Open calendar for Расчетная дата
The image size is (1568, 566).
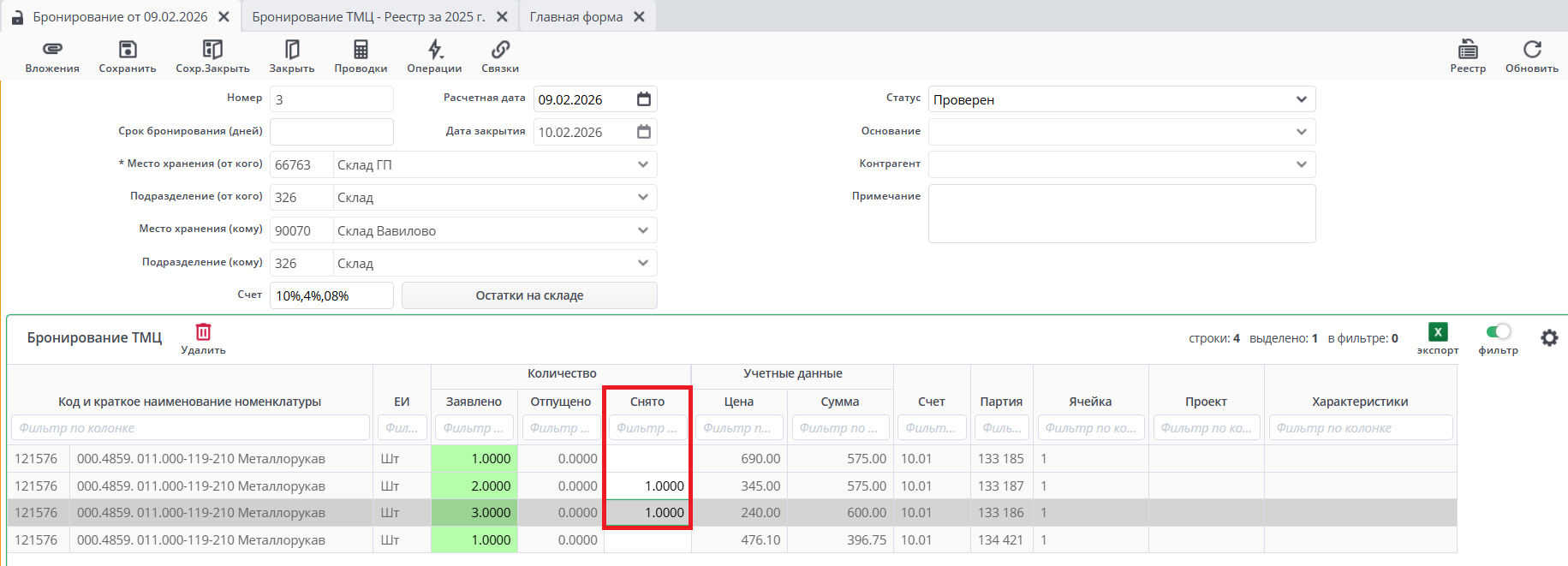644,99
